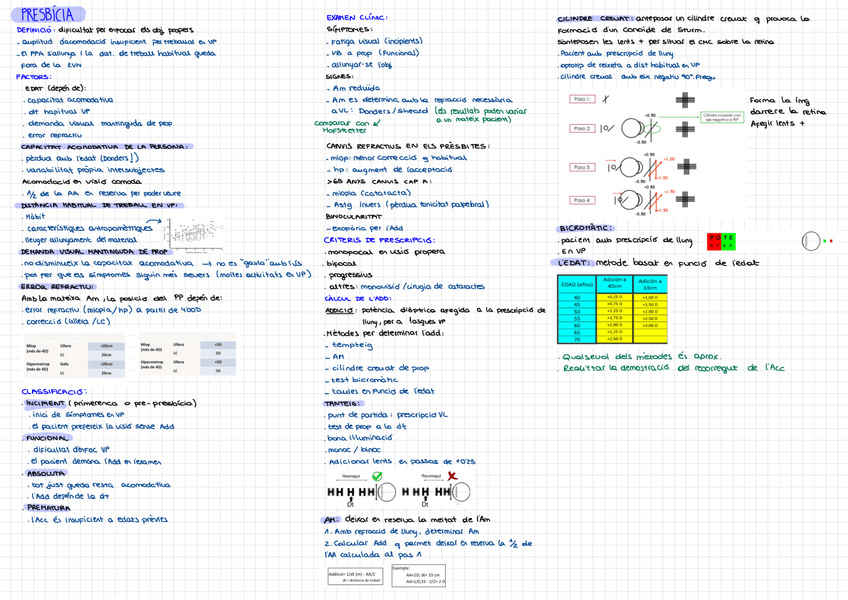Select the Paso 3 label box
Viewport: 848px width, 600px height.
(580, 166)
